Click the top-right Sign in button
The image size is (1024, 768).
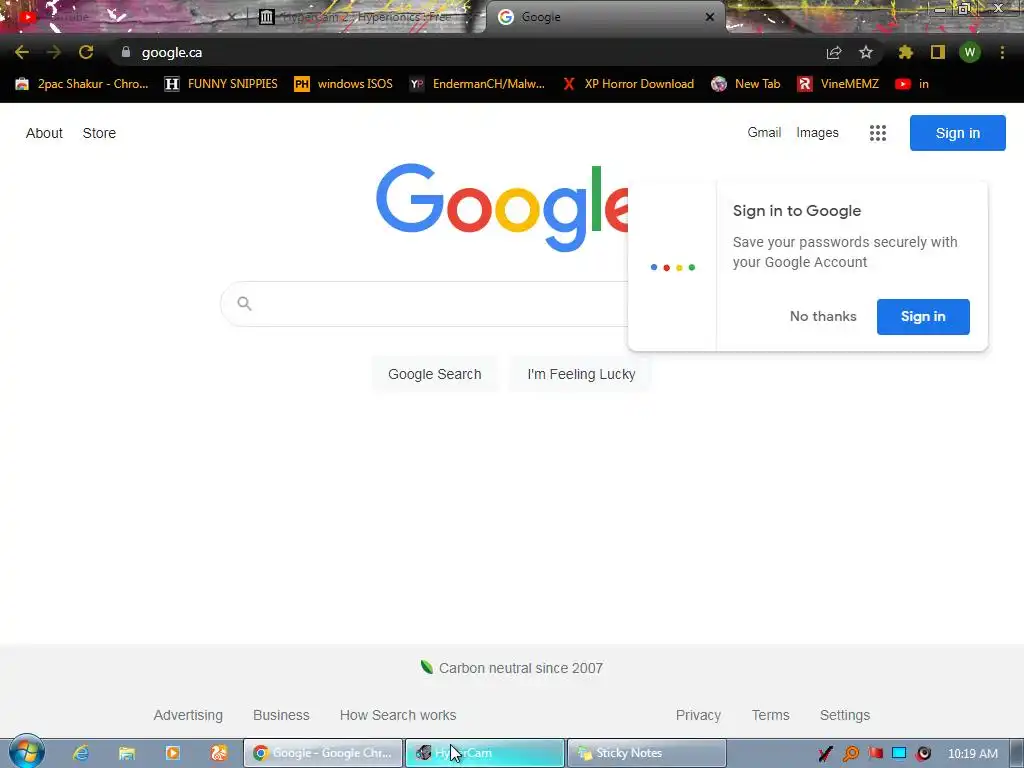click(957, 133)
